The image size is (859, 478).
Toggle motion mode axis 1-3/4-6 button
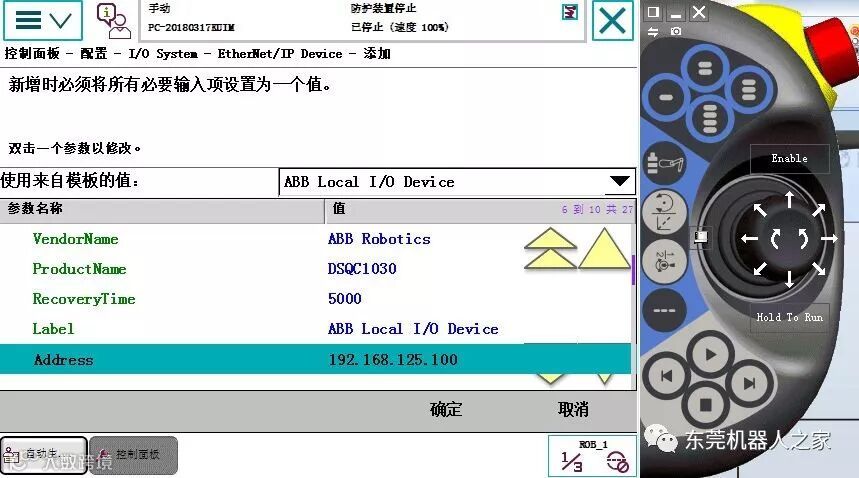tap(664, 260)
